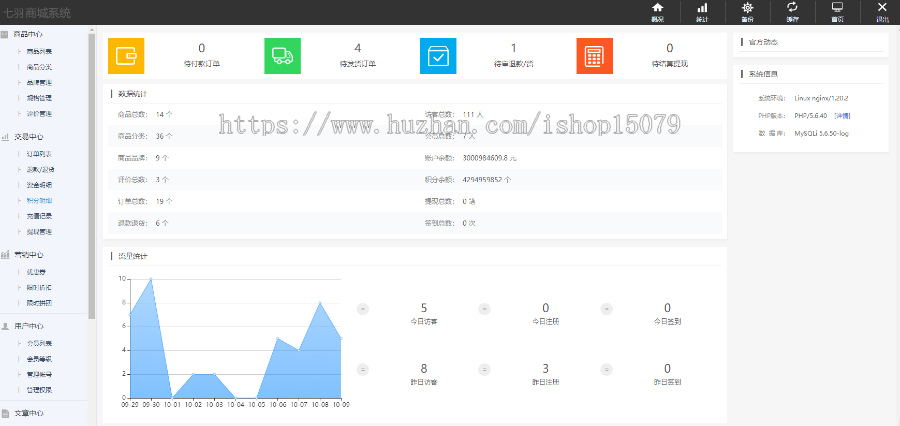Viewport: 900px width, 426px height.
Task: Click the green truck pending-shipment icon
Action: click(282, 56)
